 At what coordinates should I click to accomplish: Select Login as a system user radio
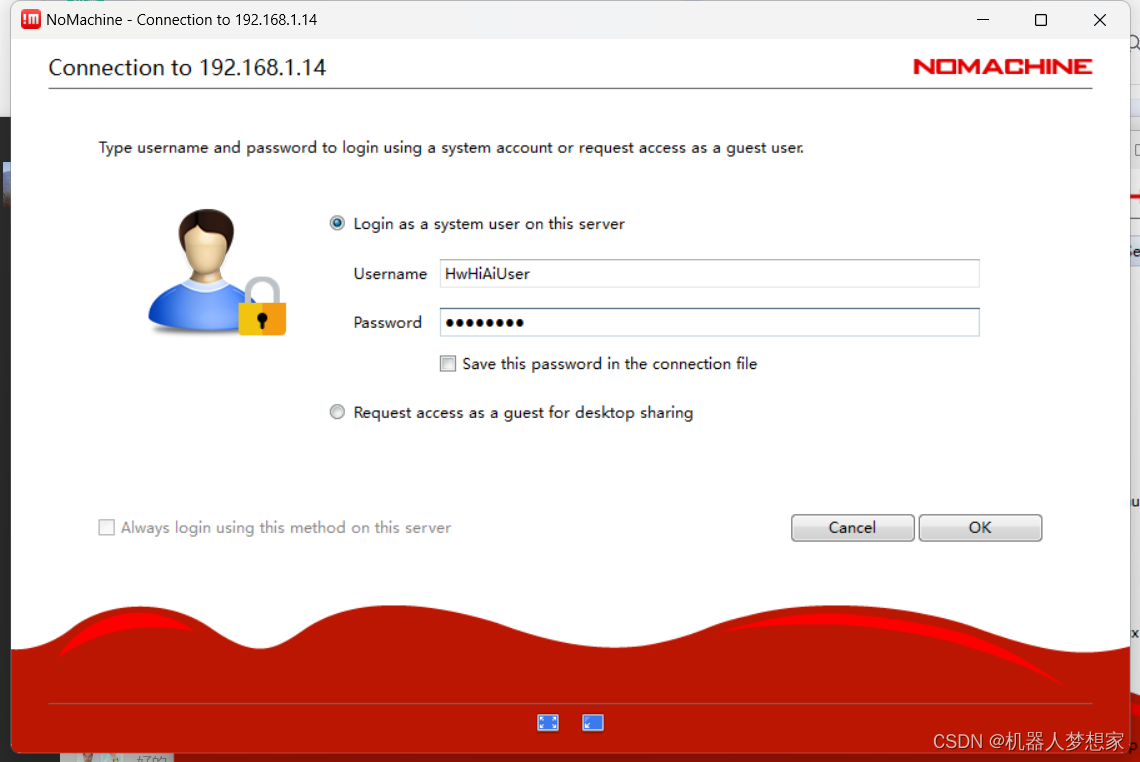337,223
